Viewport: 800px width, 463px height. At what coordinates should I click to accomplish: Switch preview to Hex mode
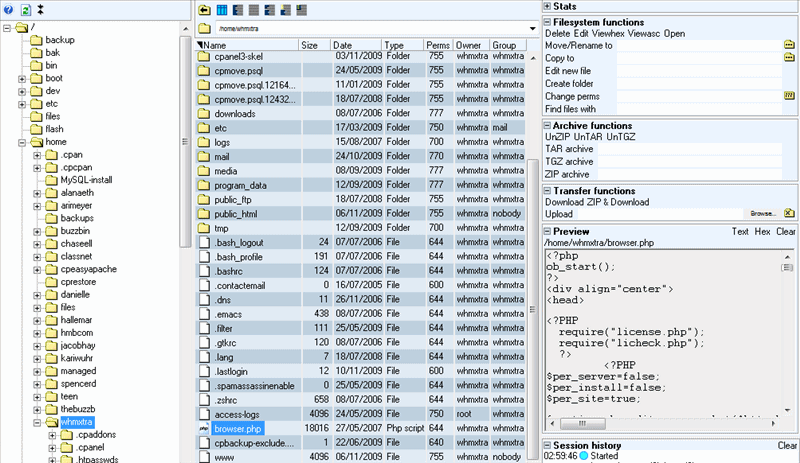[762, 231]
